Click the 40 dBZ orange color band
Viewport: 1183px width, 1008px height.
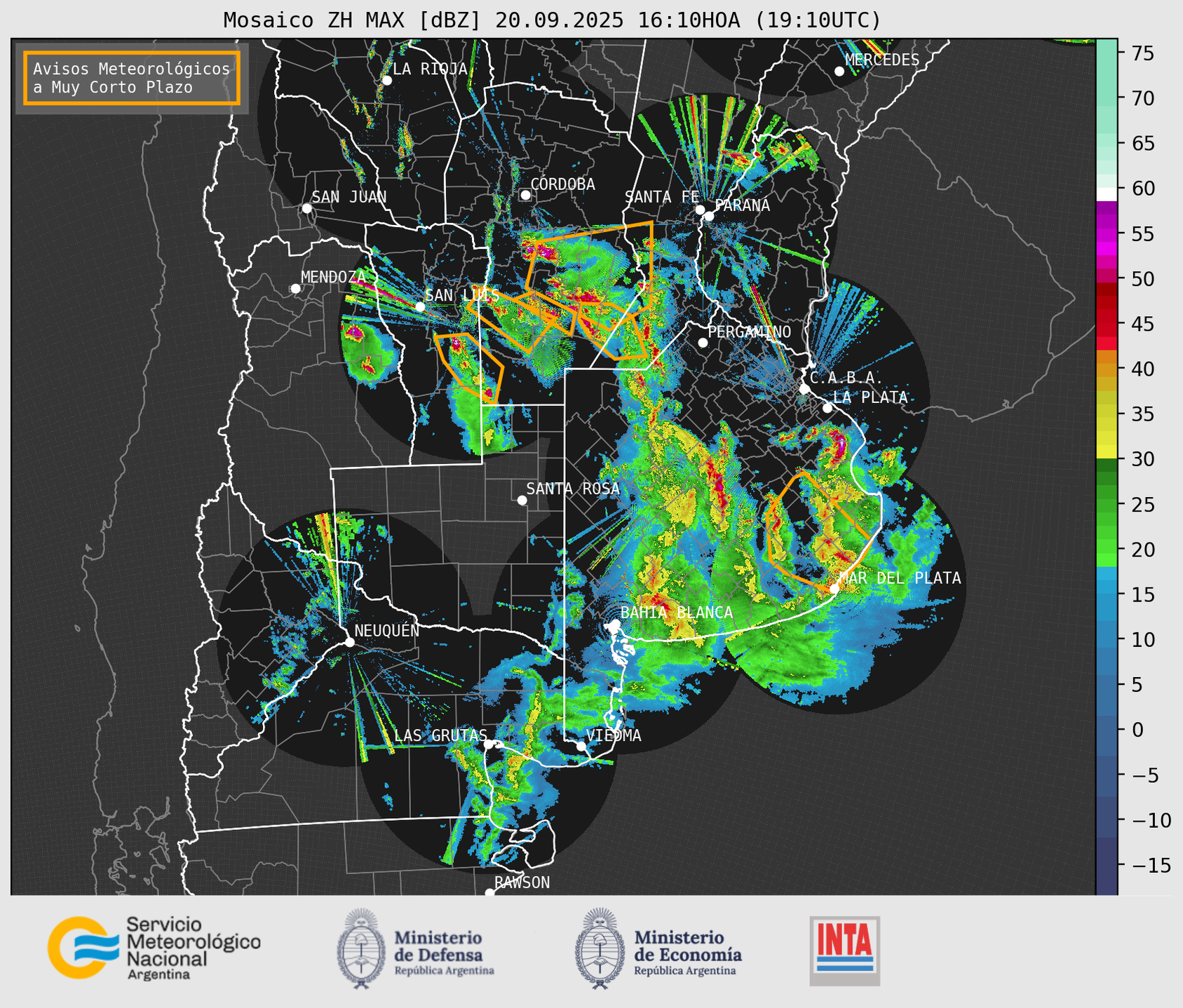point(1106,357)
